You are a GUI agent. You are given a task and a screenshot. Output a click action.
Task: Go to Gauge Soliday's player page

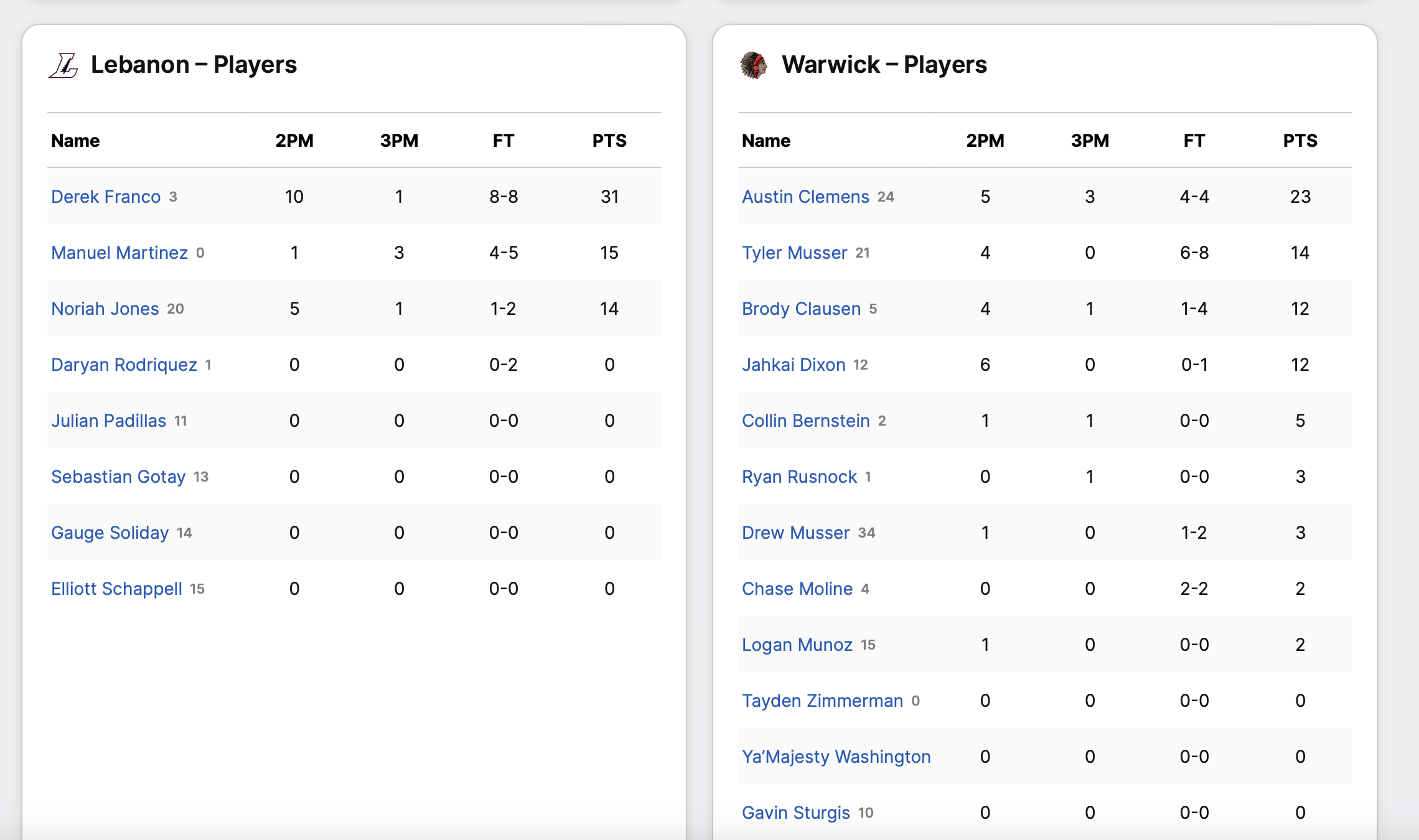point(110,533)
